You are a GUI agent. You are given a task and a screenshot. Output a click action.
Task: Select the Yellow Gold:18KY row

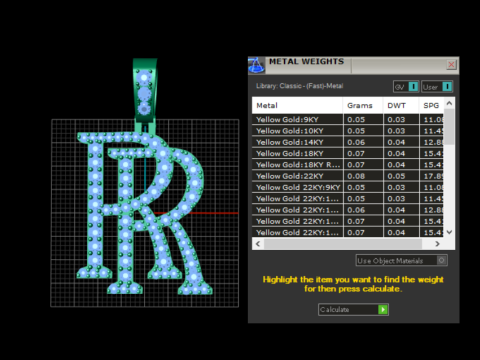tap(348, 154)
